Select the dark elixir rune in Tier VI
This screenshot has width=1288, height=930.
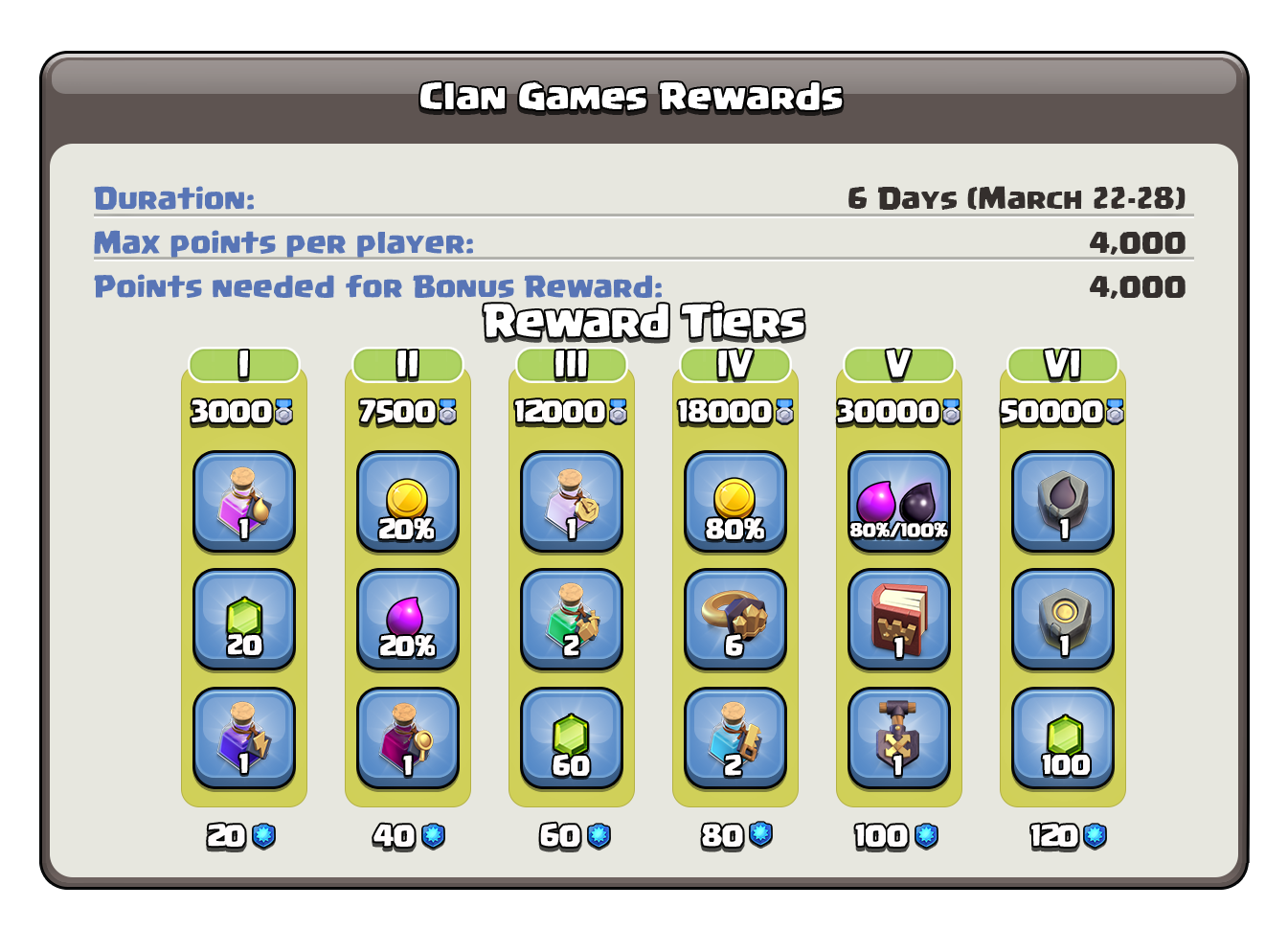1063,502
